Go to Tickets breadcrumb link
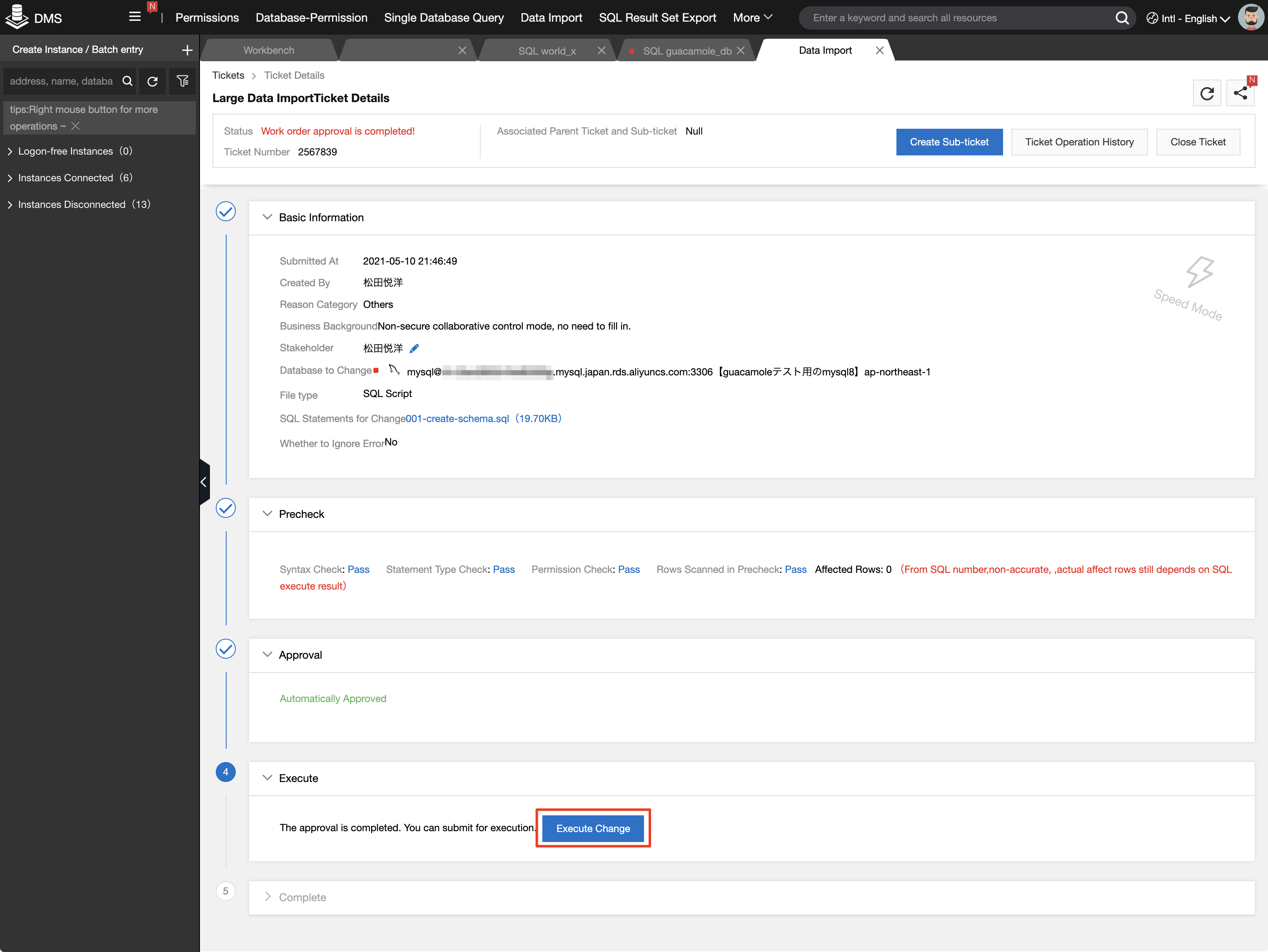The height and width of the screenshot is (952, 1268). (228, 75)
